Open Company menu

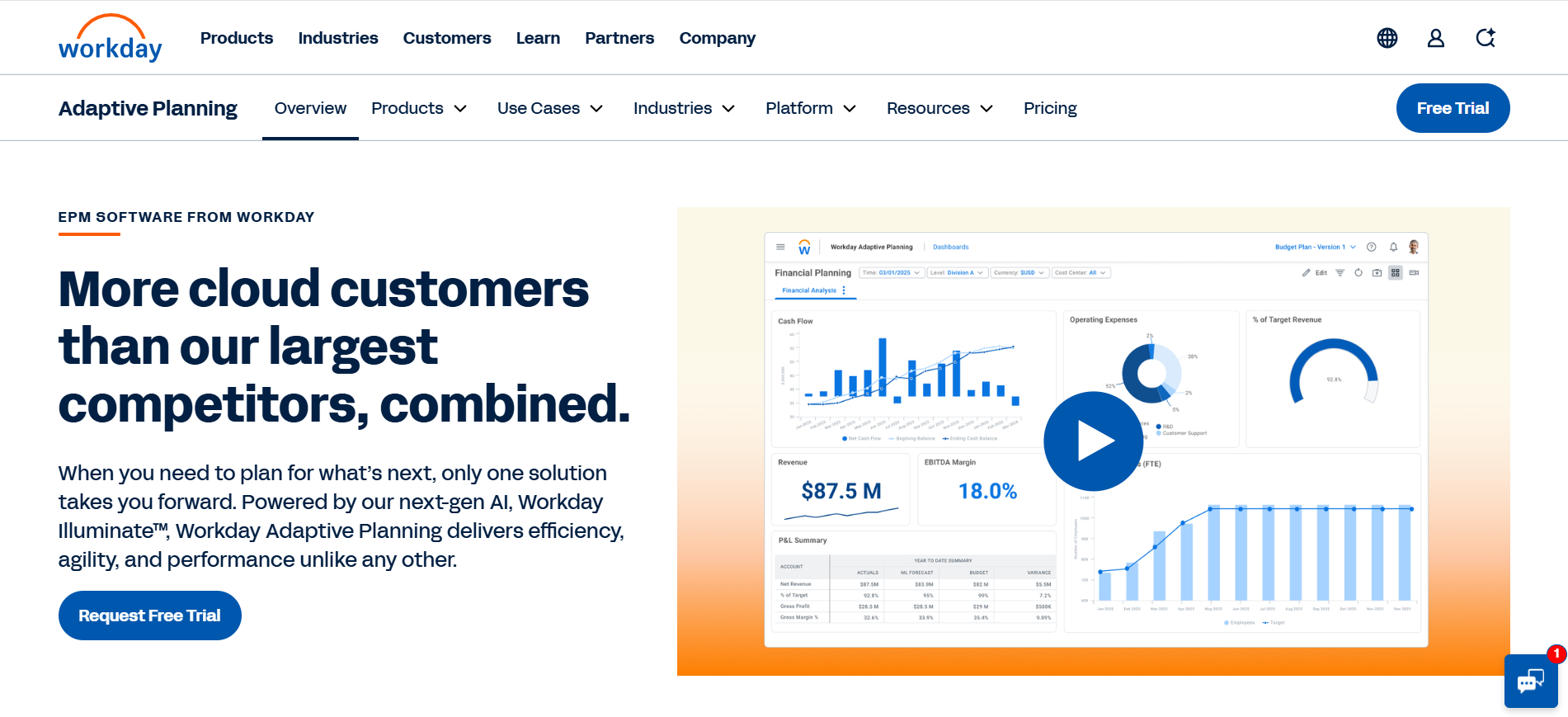point(718,38)
